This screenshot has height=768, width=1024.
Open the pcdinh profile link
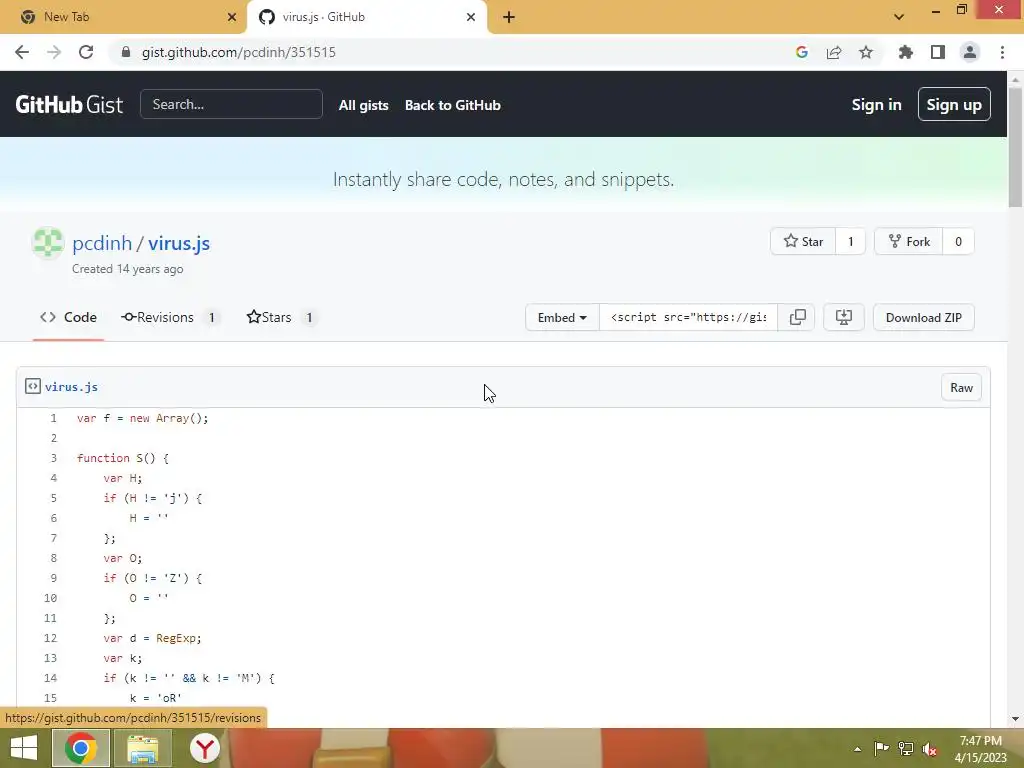point(102,243)
